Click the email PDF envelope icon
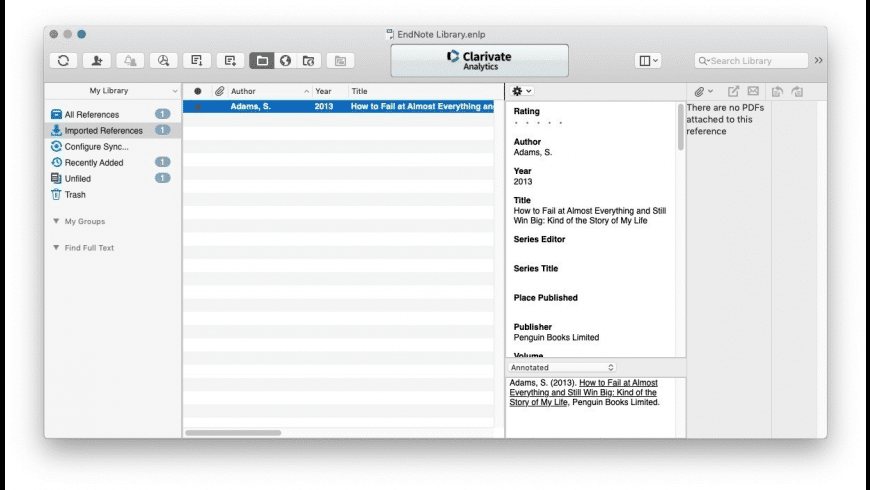The width and height of the screenshot is (870, 490). 753,91
